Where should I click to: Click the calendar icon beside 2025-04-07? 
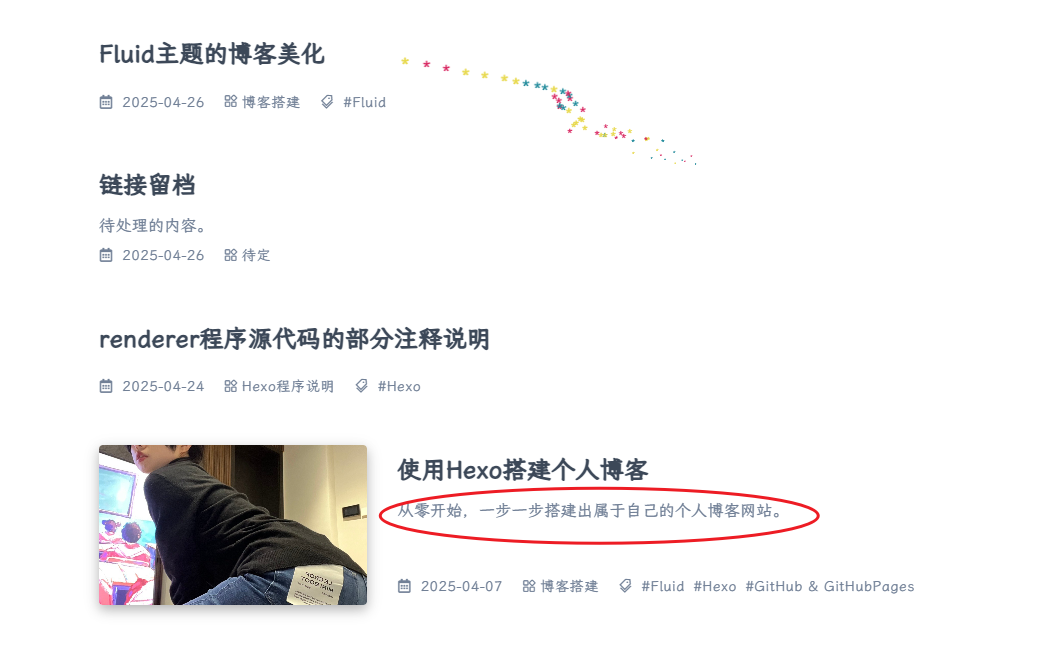pyautogui.click(x=405, y=586)
